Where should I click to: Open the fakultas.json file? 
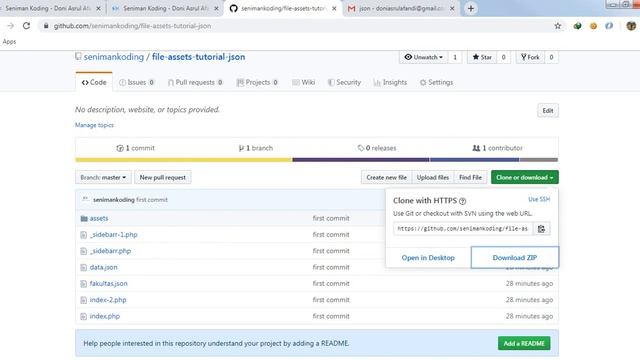pyautogui.click(x=109, y=284)
